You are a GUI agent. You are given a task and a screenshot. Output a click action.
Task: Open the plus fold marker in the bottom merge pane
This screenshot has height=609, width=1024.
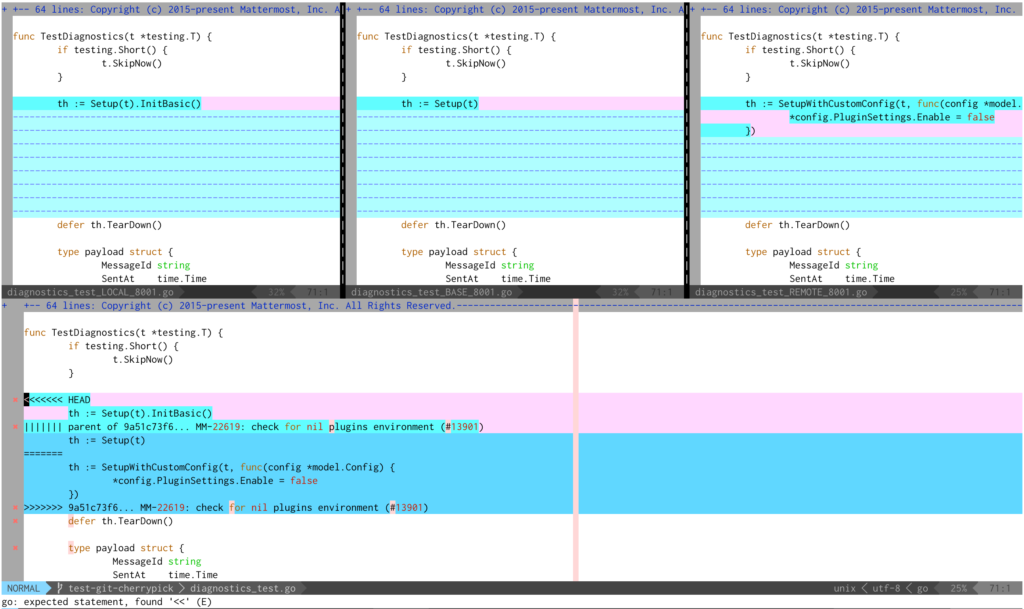click(x=5, y=305)
